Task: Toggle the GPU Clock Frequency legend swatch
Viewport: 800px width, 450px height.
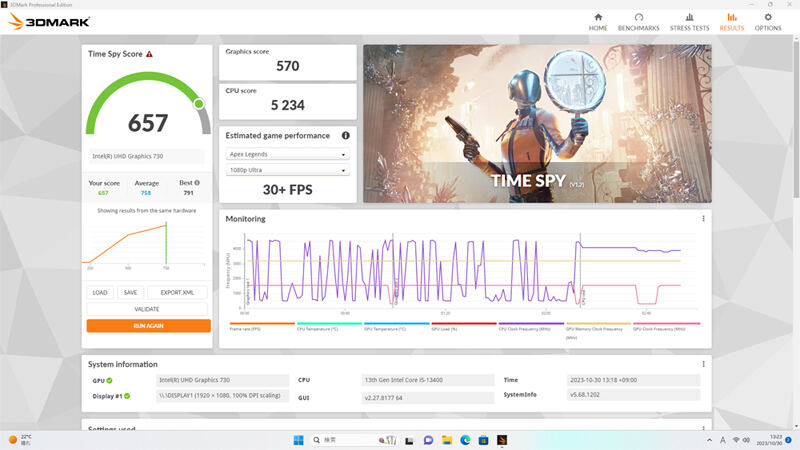Action: pos(666,323)
